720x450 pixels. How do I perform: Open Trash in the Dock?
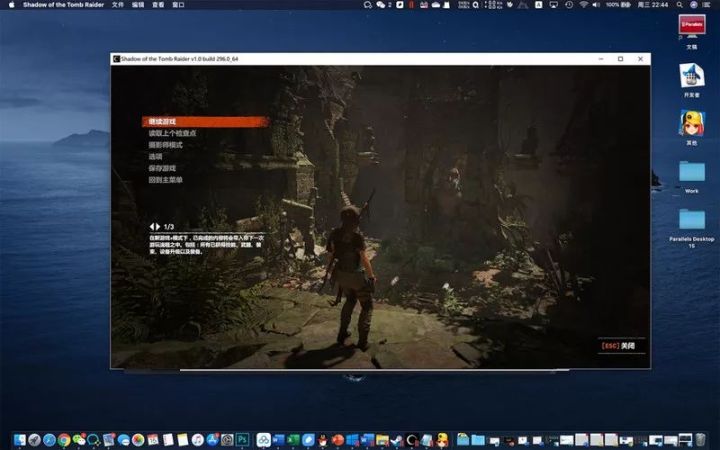coord(700,440)
